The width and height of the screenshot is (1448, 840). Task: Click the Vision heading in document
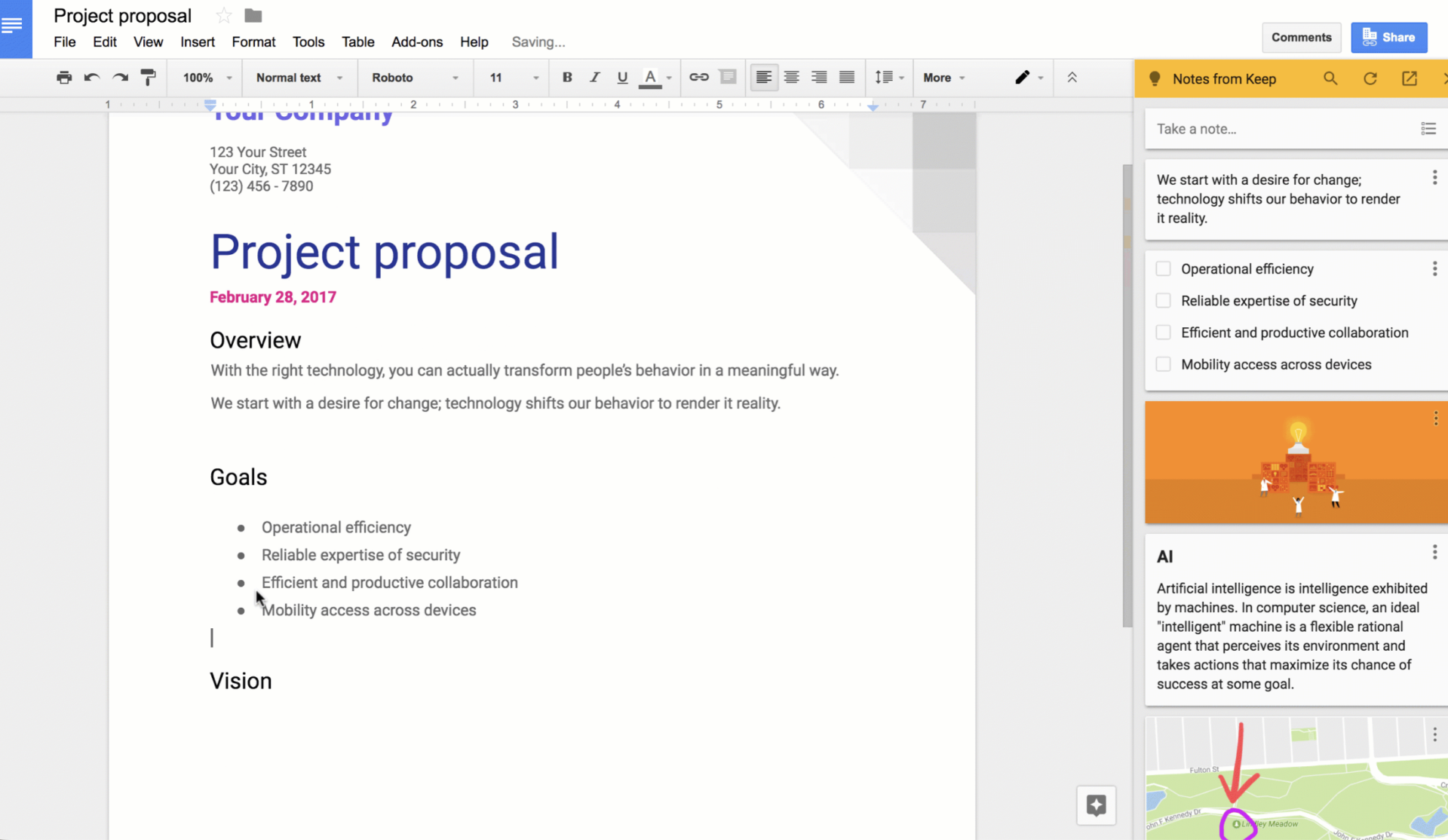[241, 681]
